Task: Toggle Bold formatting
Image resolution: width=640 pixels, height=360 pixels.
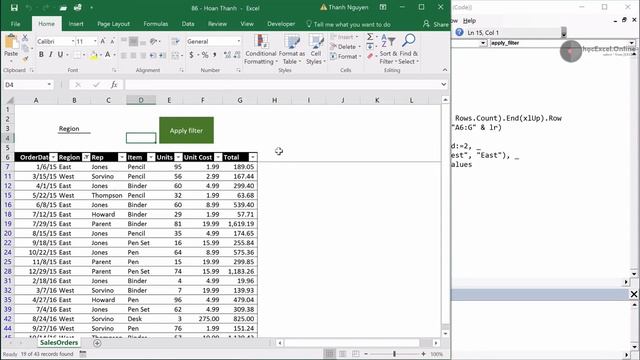Action: coord(41,55)
